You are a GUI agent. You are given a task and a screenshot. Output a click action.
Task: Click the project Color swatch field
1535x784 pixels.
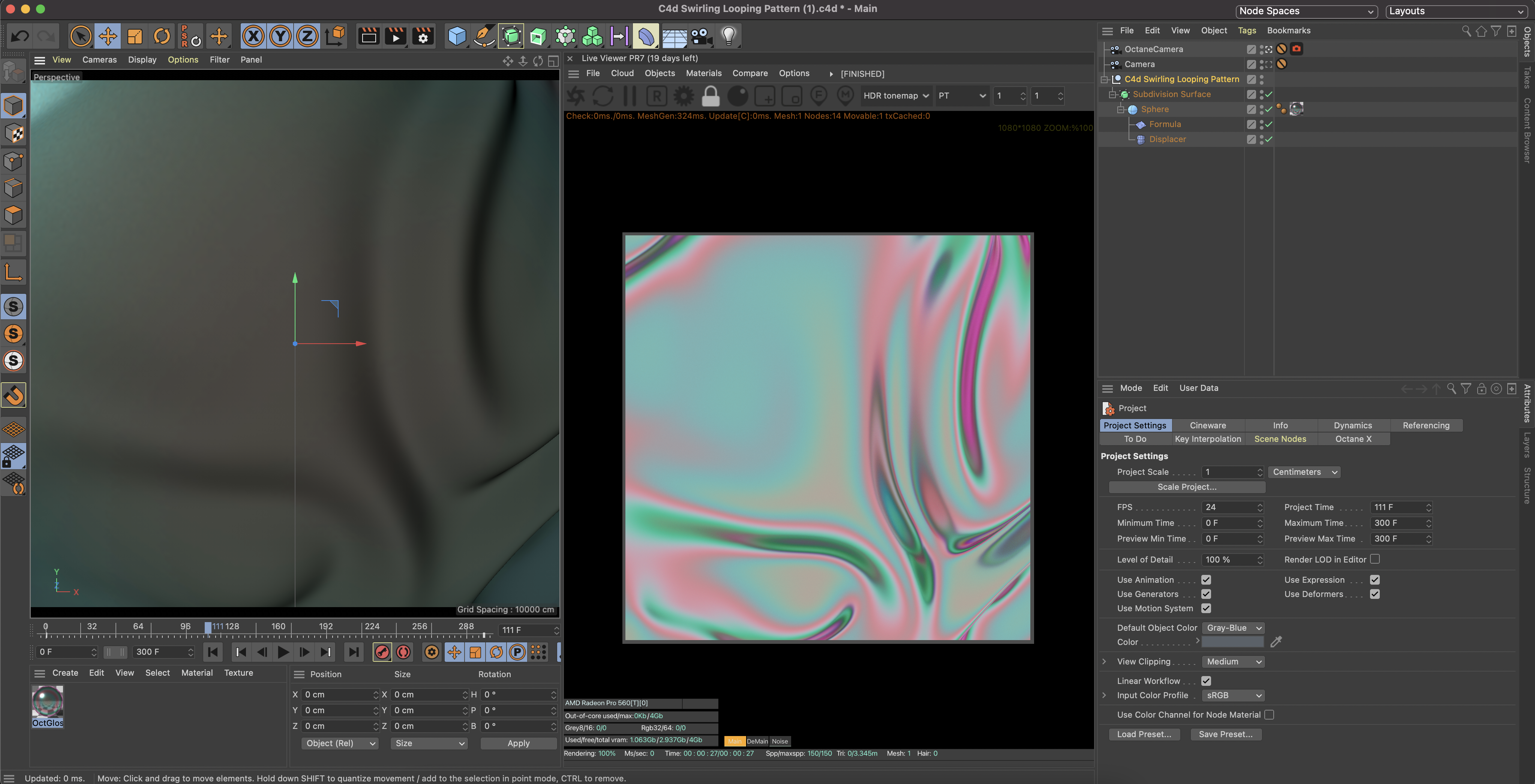1232,642
